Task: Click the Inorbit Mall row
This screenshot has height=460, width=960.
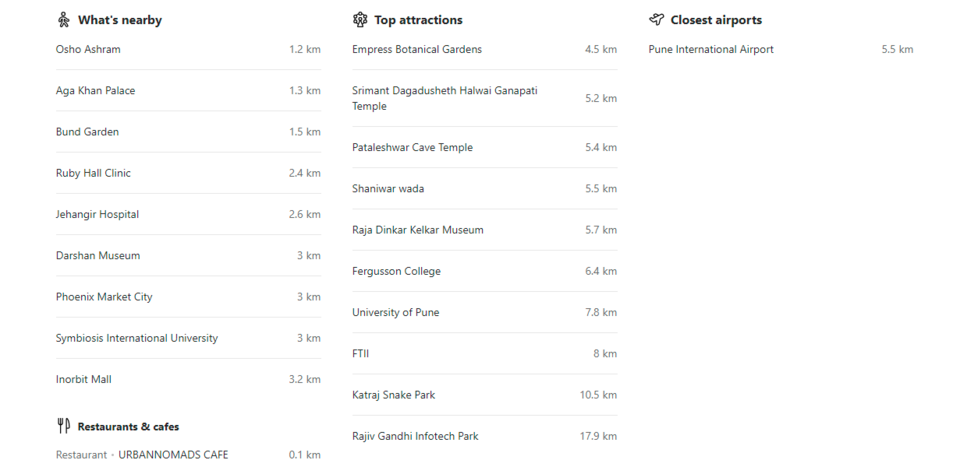Action: [83, 379]
